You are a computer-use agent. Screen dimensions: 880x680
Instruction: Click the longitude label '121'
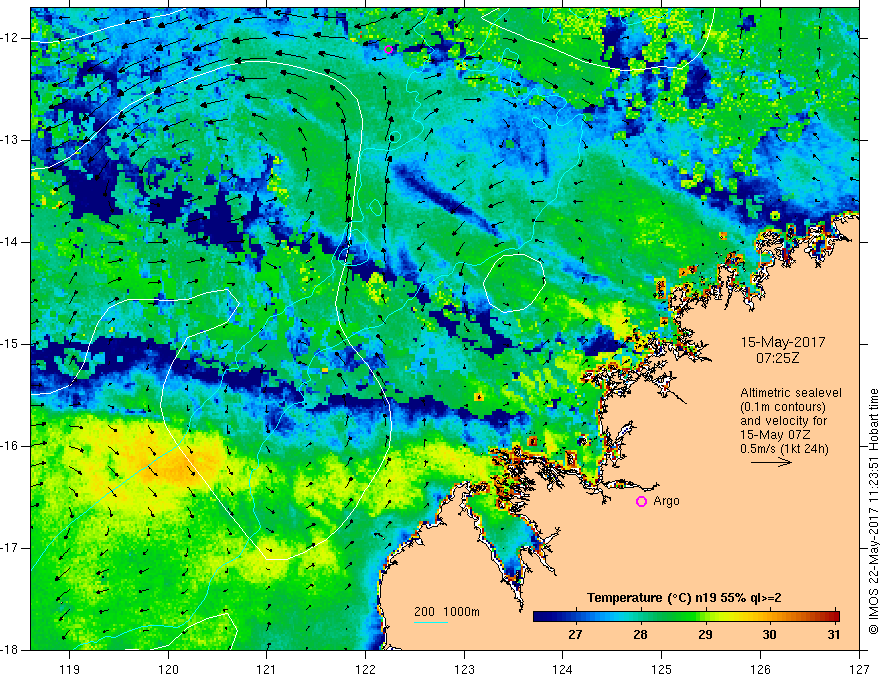tap(267, 669)
